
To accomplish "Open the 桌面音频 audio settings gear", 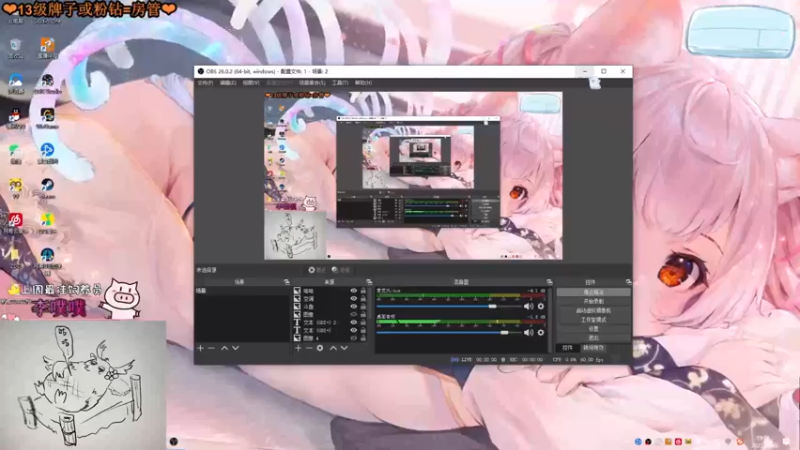I will click(541, 333).
